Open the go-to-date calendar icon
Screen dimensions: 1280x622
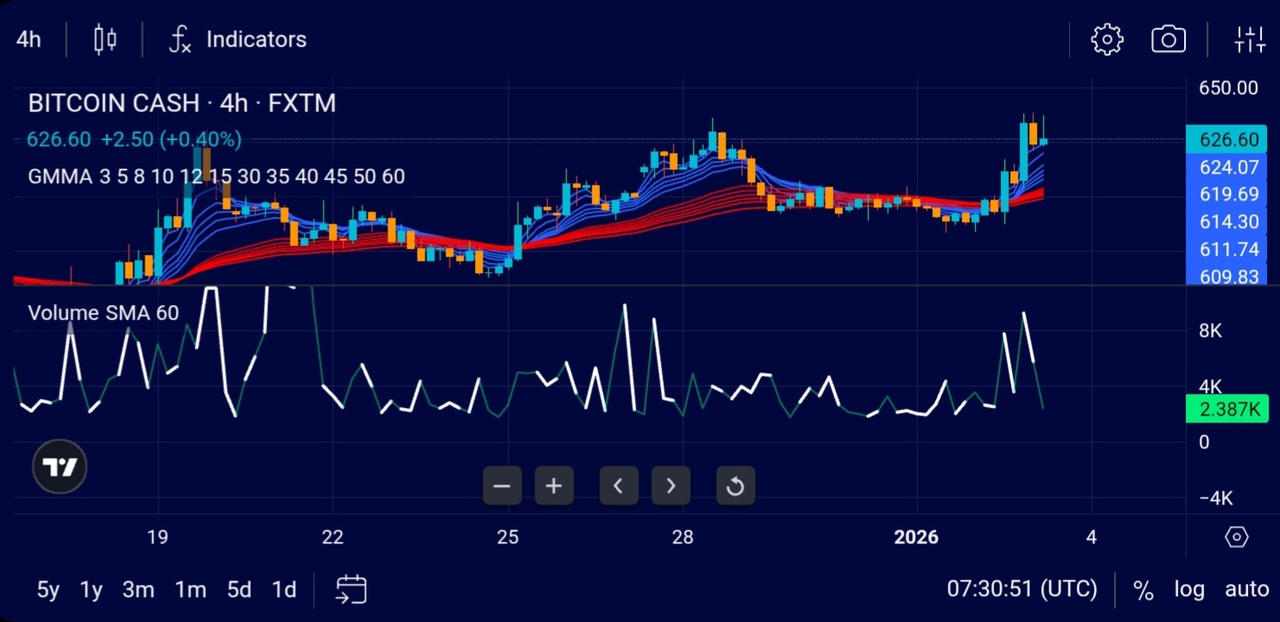click(x=351, y=589)
